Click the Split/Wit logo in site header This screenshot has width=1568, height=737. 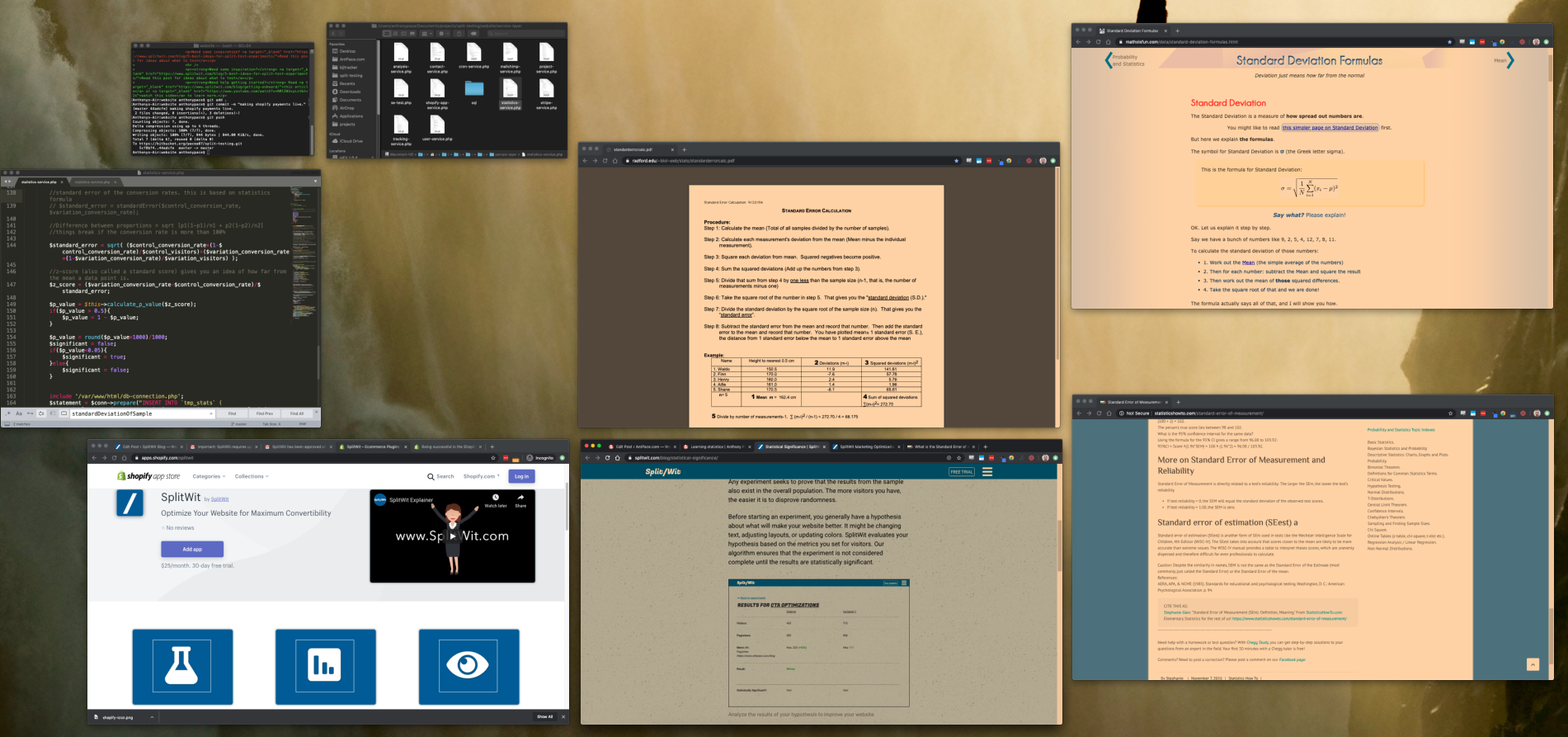coord(662,472)
